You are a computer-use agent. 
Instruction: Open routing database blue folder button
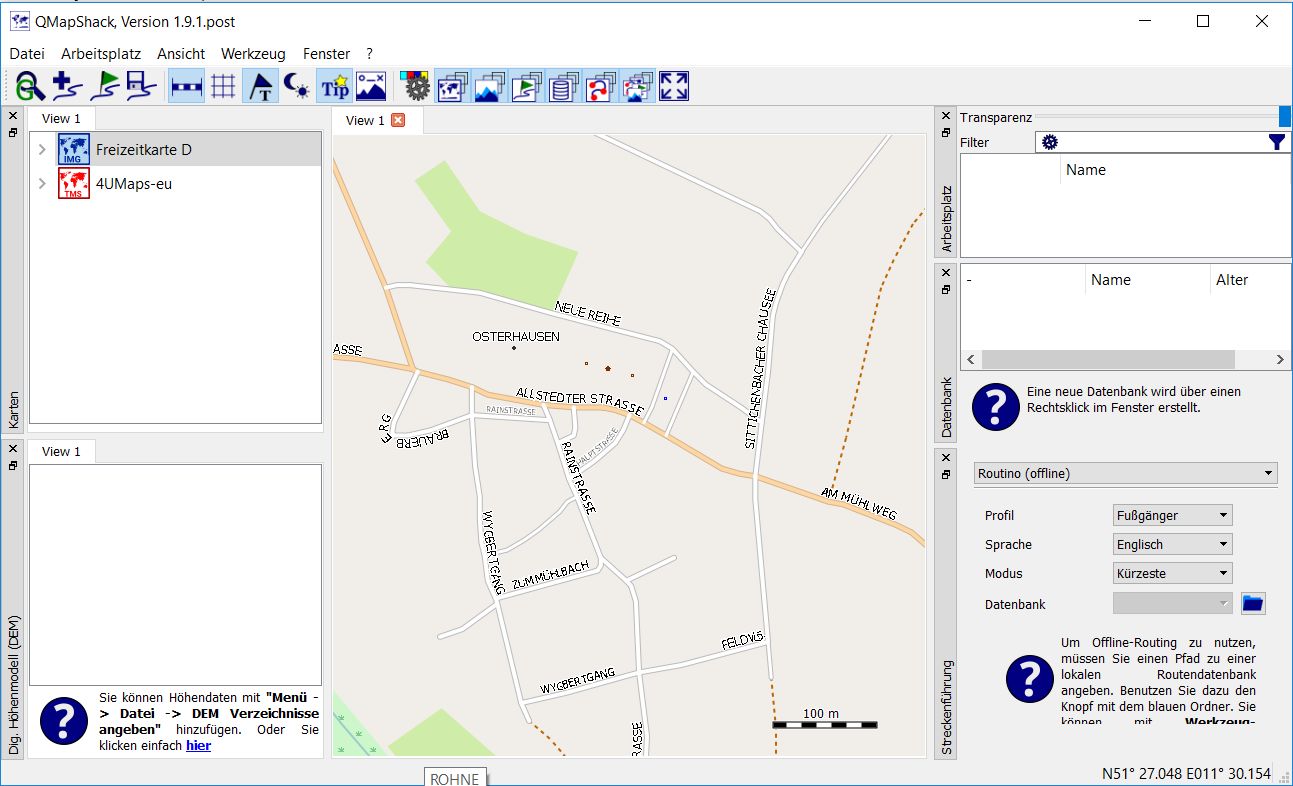point(1253,603)
